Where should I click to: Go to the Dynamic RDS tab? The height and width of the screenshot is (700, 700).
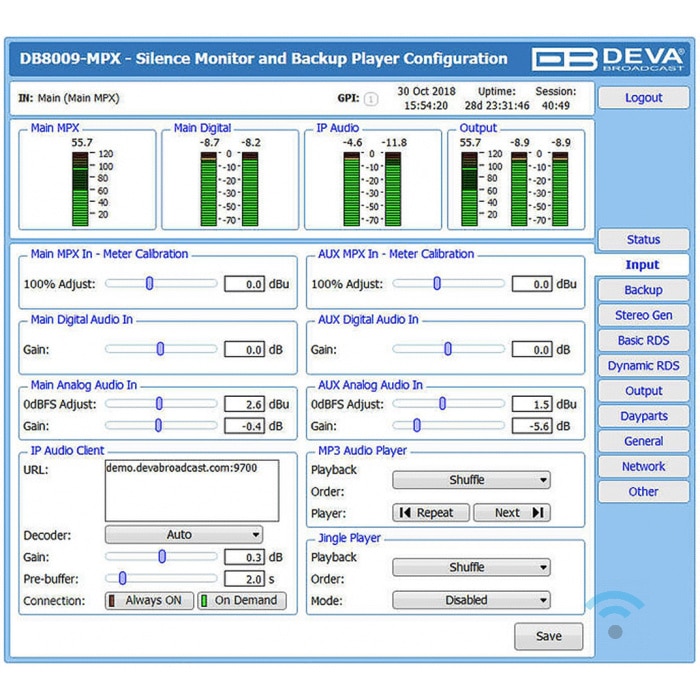pyautogui.click(x=643, y=366)
